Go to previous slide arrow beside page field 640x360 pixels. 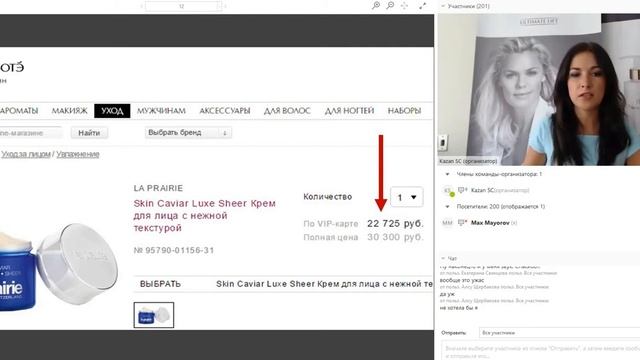(141, 6)
